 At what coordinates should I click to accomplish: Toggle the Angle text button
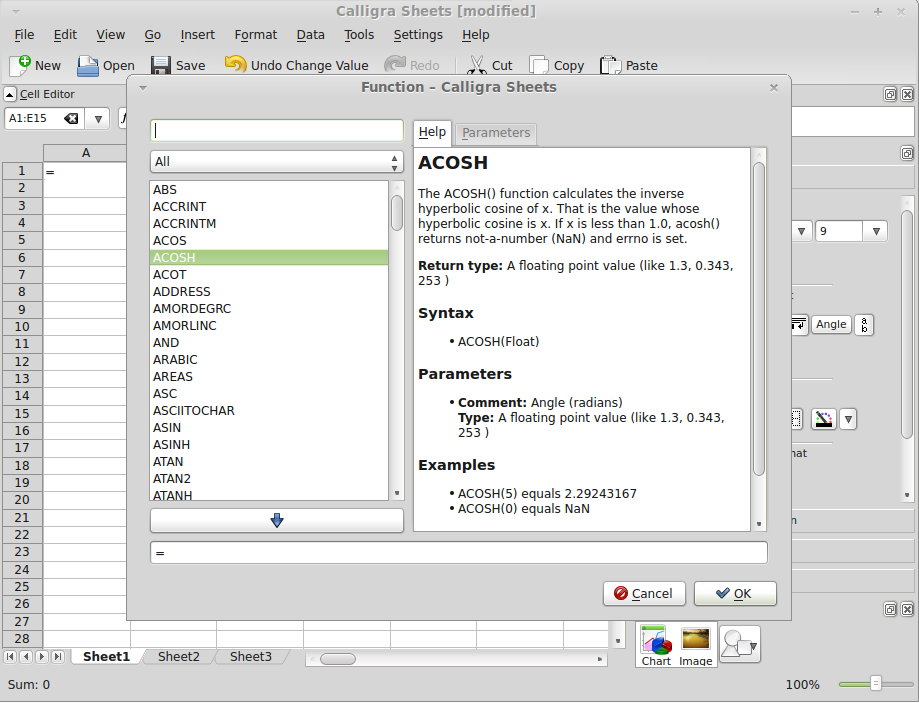pyautogui.click(x=830, y=324)
